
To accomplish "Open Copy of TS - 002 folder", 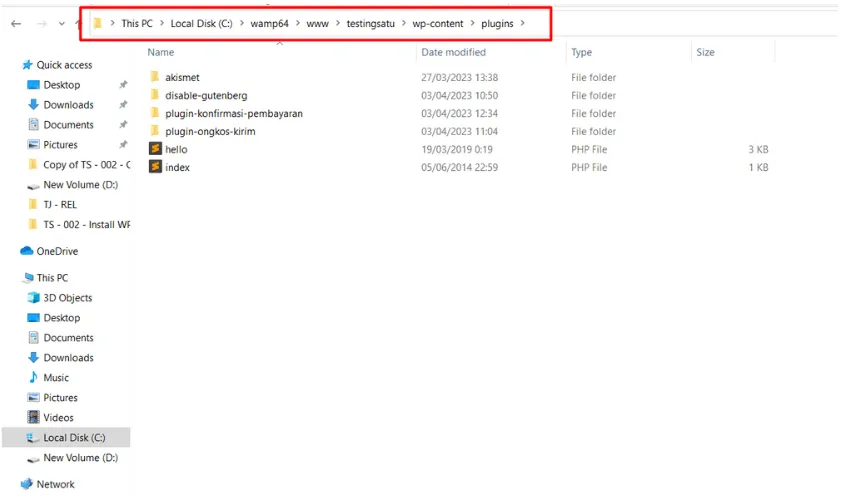I will pos(87,165).
